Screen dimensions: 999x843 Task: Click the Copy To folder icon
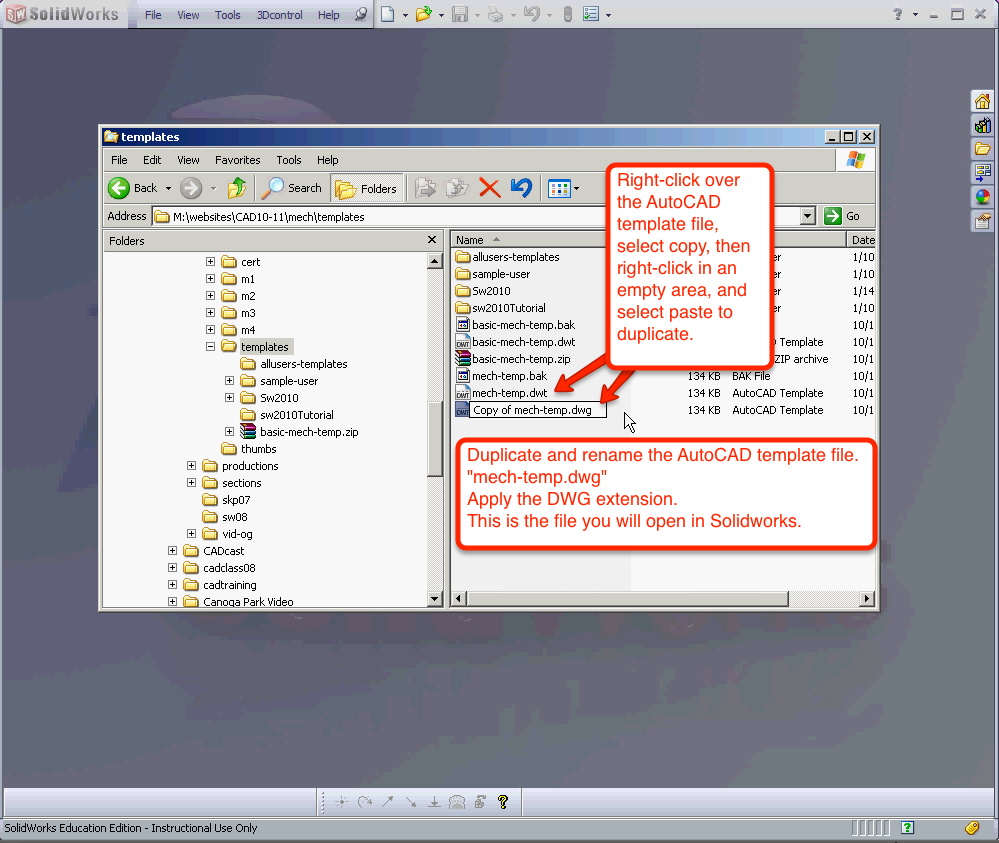[x=457, y=188]
